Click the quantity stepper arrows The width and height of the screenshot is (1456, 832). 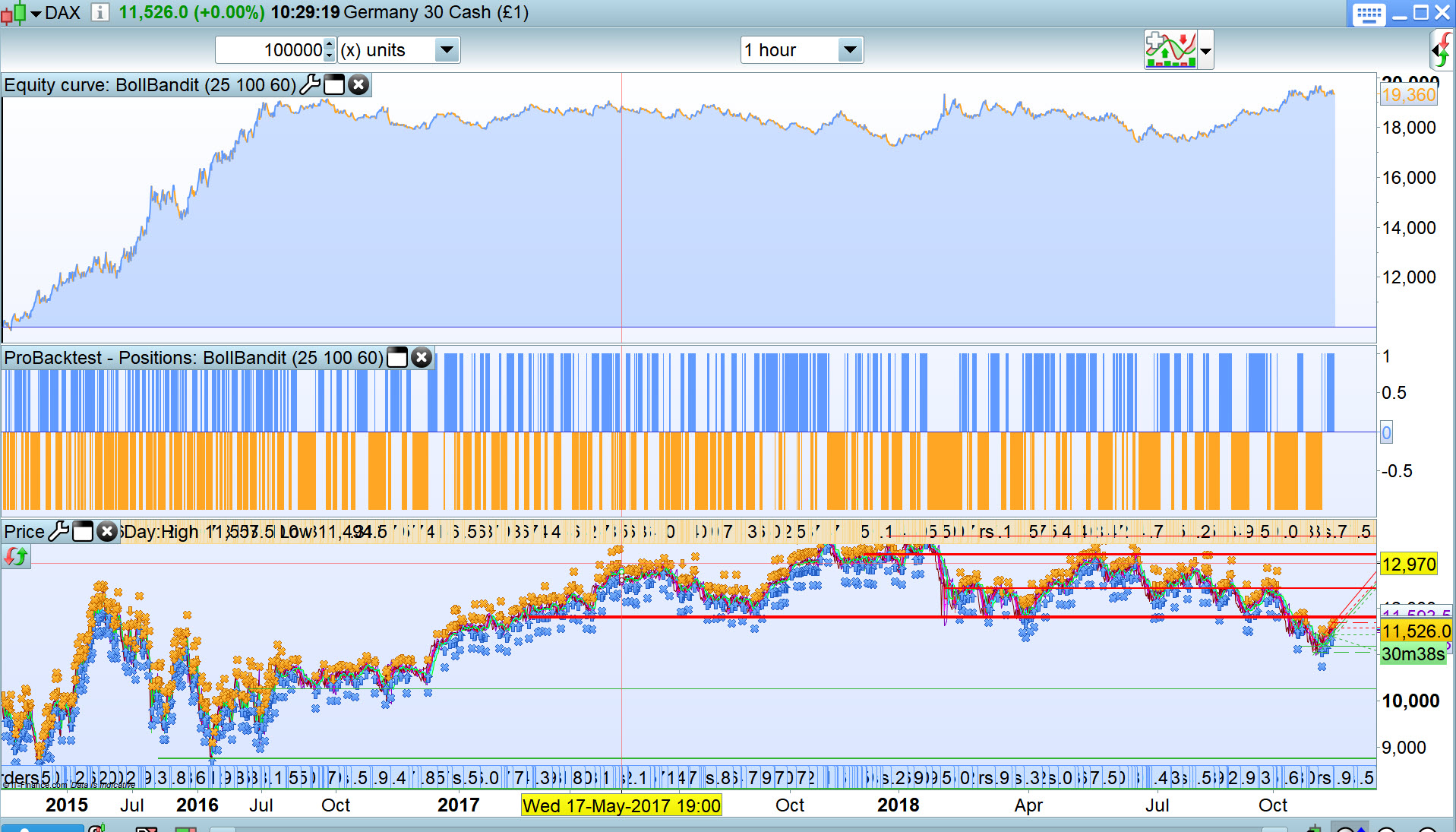[329, 50]
